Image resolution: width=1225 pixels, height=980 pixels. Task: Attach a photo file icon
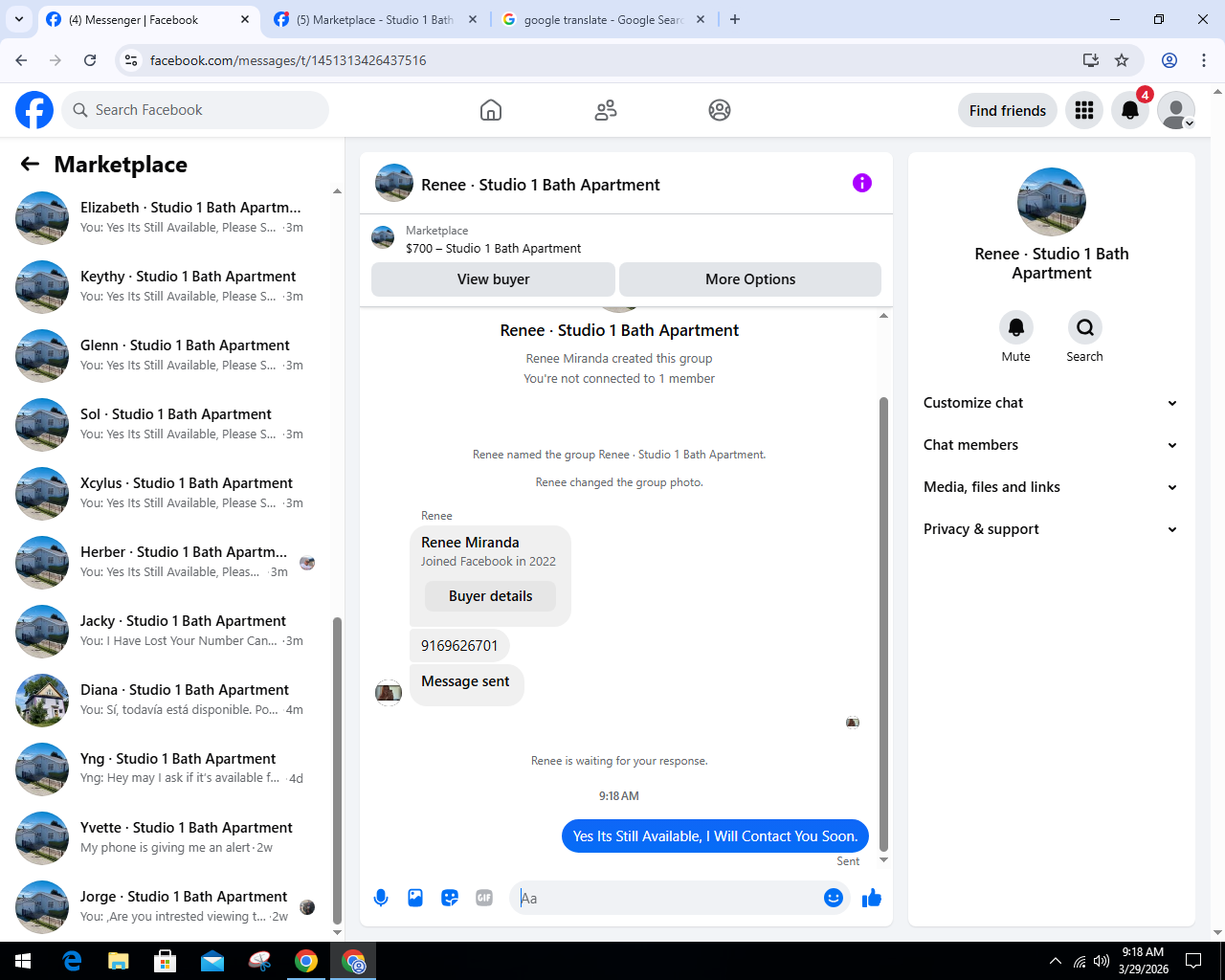(x=415, y=898)
